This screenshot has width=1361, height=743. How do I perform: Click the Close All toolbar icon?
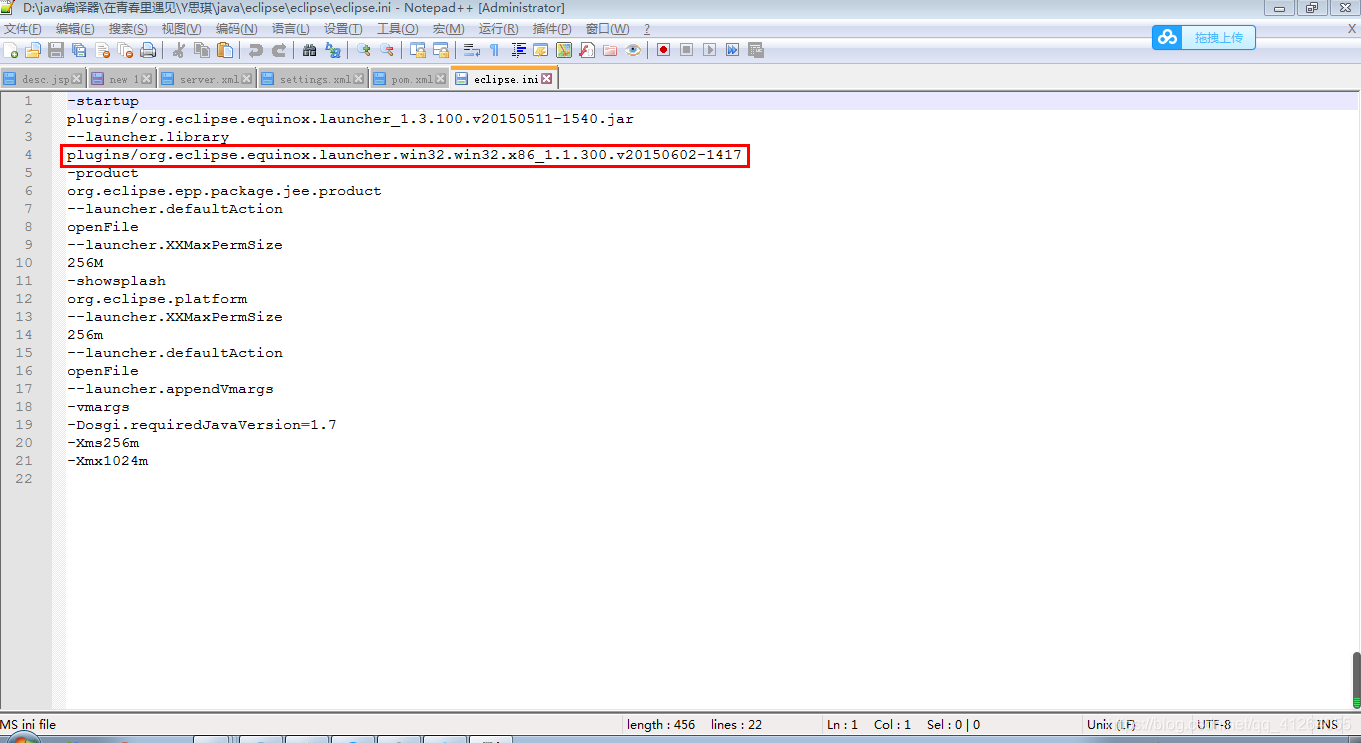pos(125,50)
